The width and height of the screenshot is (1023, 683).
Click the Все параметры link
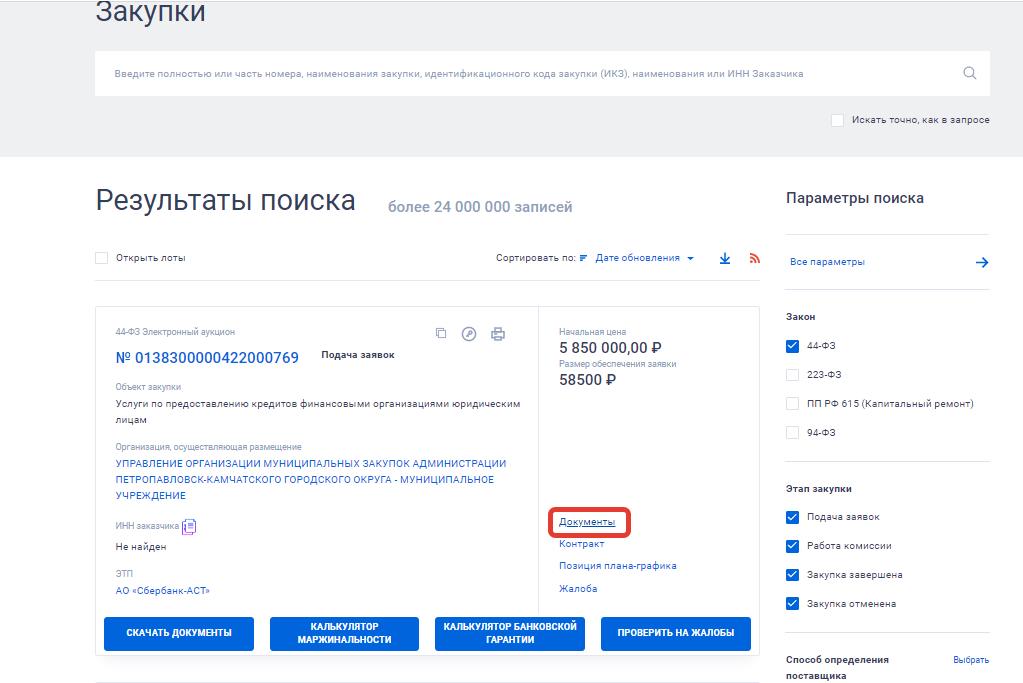click(x=827, y=262)
